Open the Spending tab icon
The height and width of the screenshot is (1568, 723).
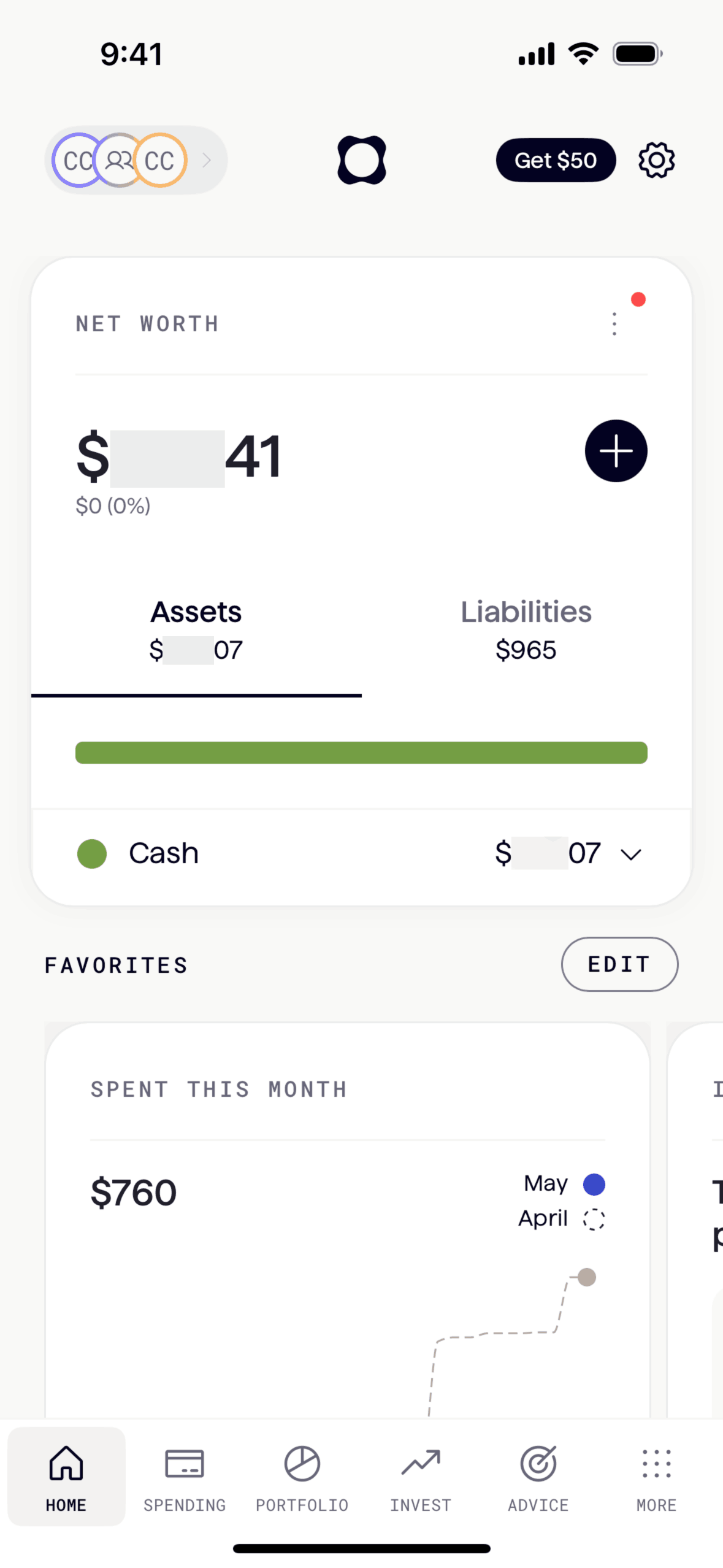click(185, 1465)
